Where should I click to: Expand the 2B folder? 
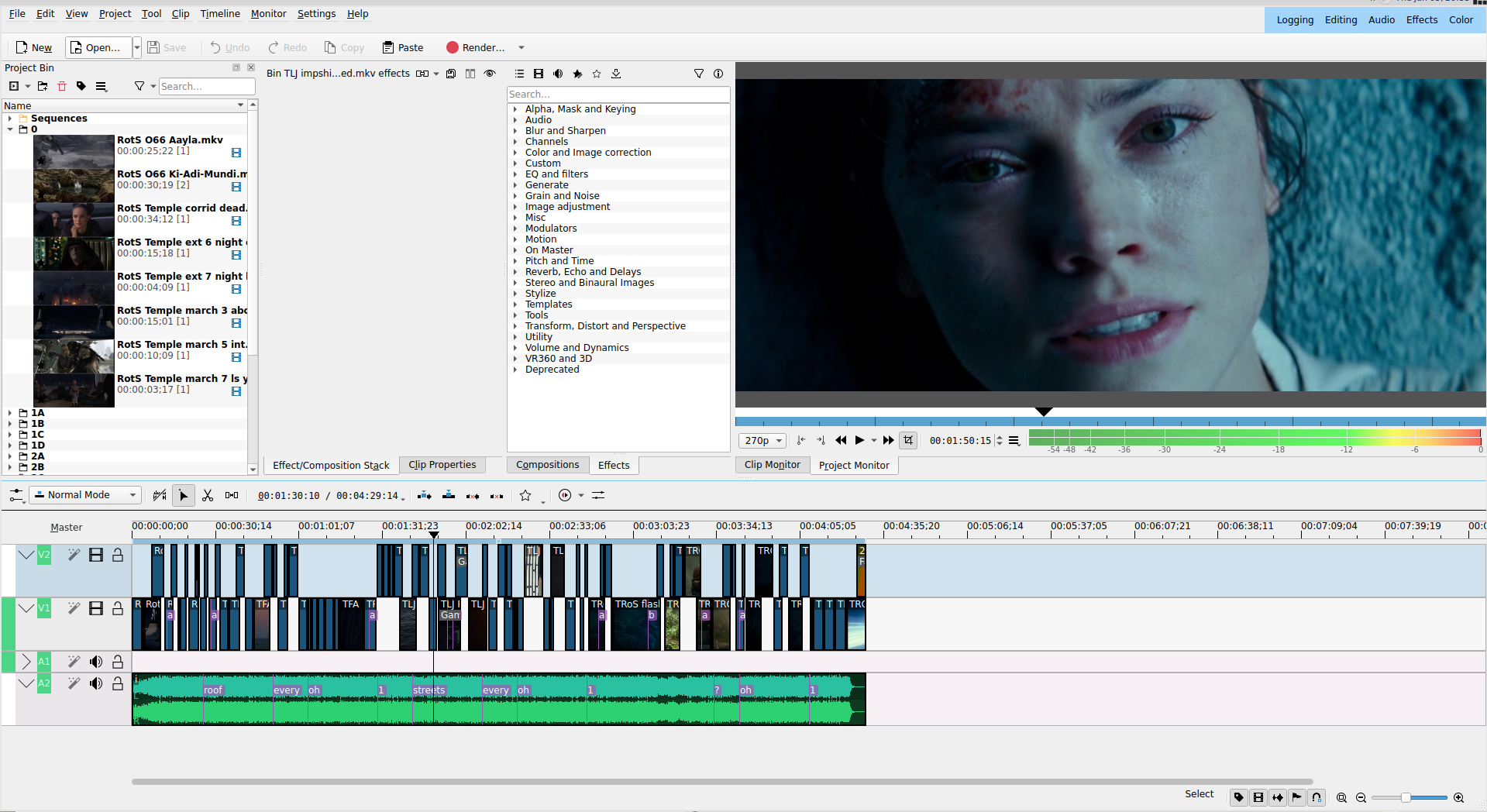10,467
